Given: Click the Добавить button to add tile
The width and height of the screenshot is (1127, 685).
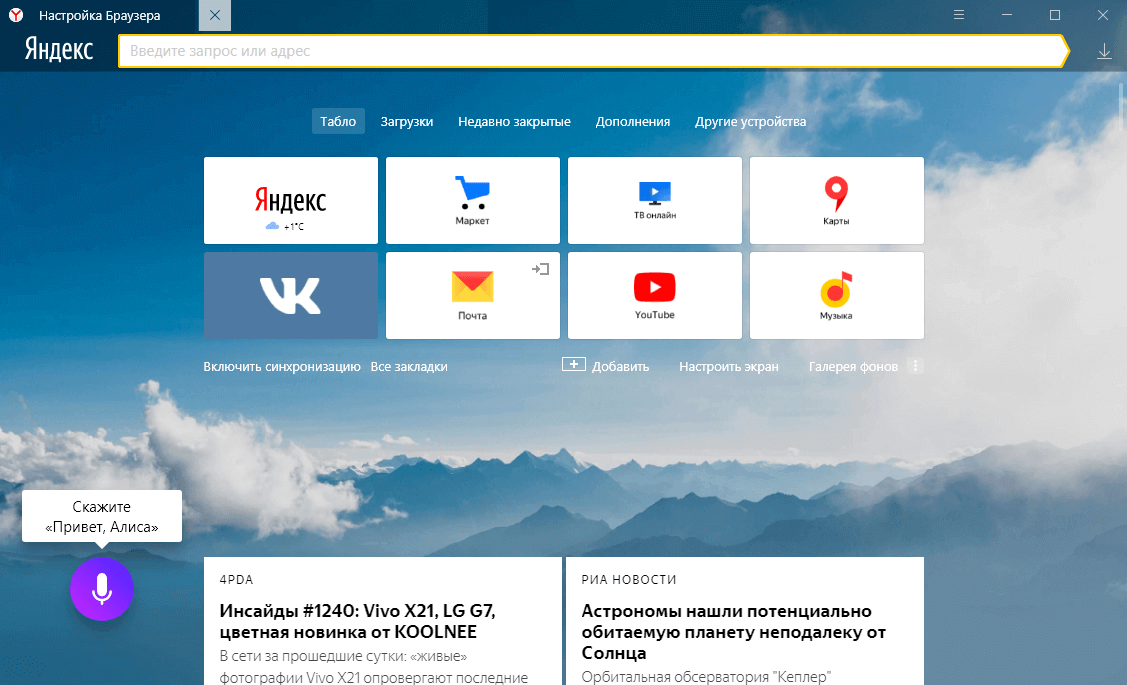Looking at the screenshot, I should point(606,366).
